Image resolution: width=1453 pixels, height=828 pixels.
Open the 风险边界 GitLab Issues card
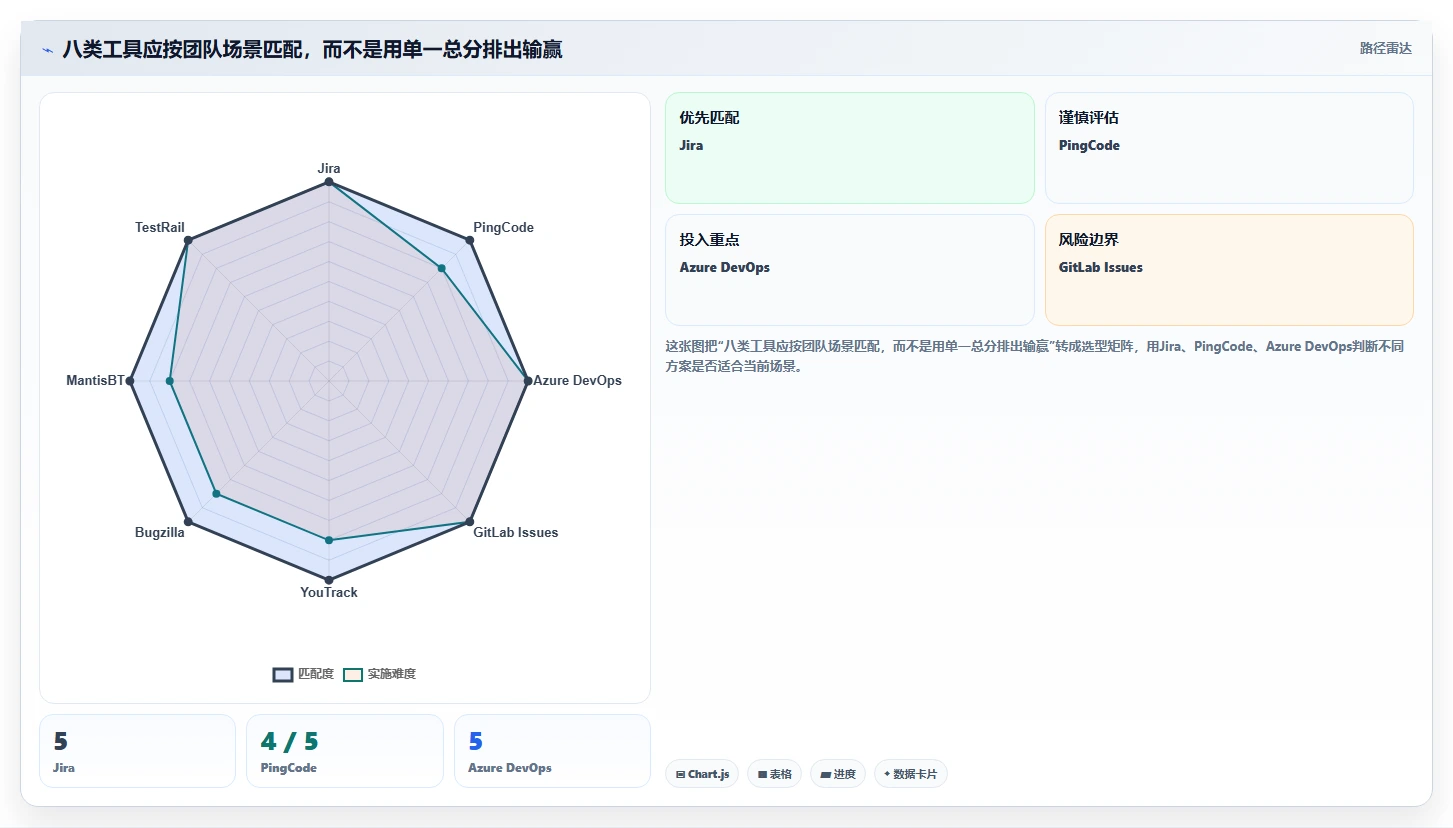click(x=1229, y=270)
